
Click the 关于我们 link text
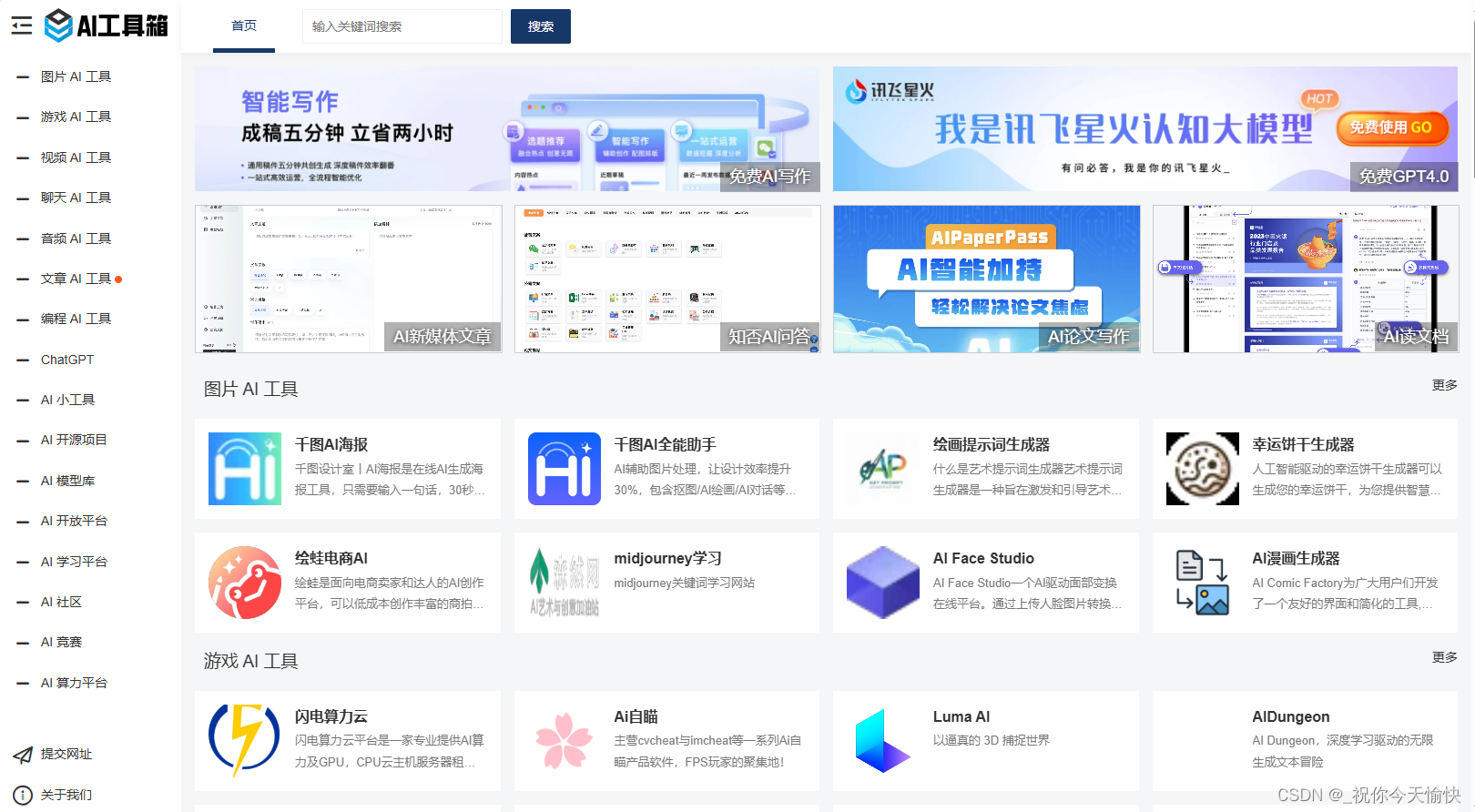pos(66,795)
